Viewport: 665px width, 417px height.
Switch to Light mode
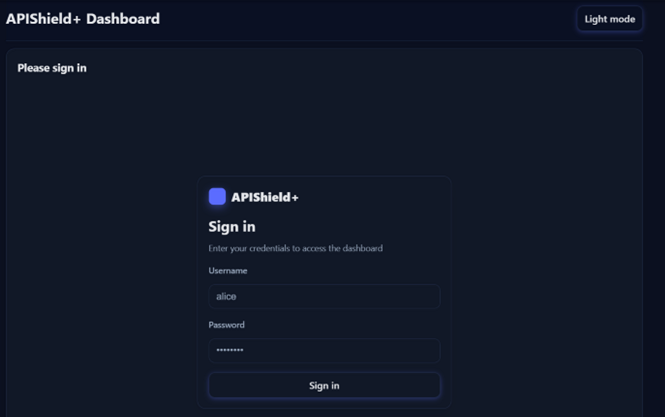[609, 19]
